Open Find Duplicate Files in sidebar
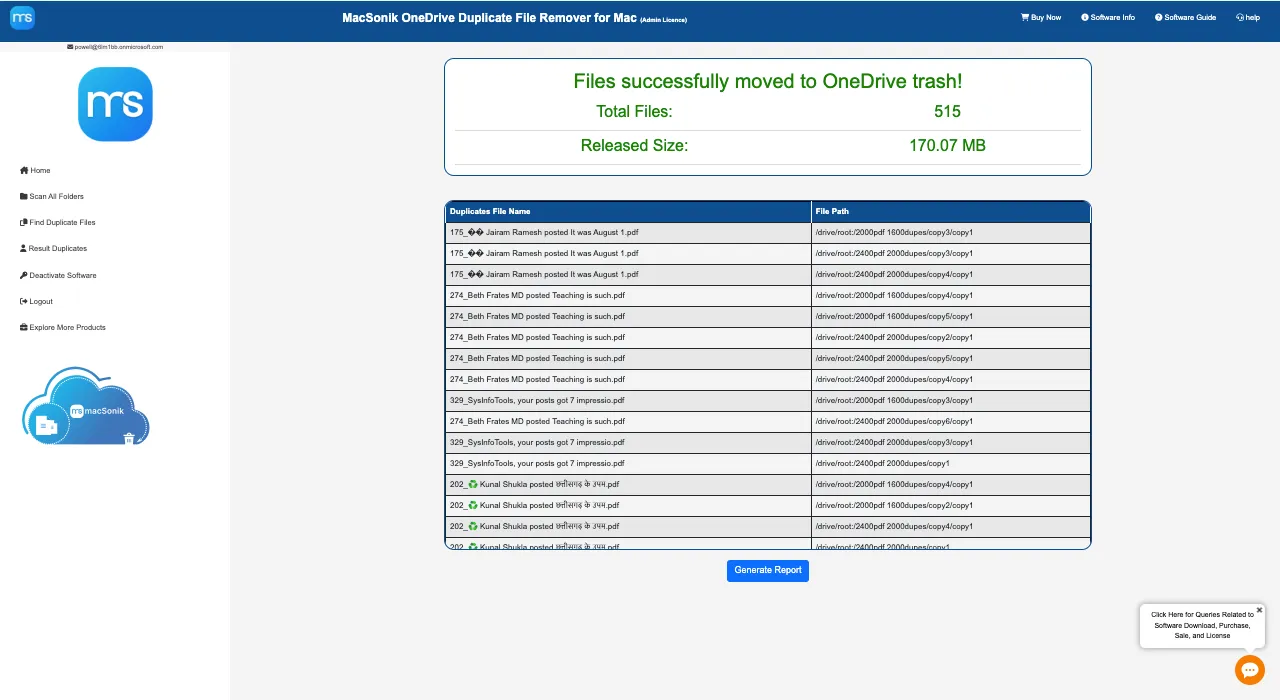The image size is (1280, 700). coord(58,222)
